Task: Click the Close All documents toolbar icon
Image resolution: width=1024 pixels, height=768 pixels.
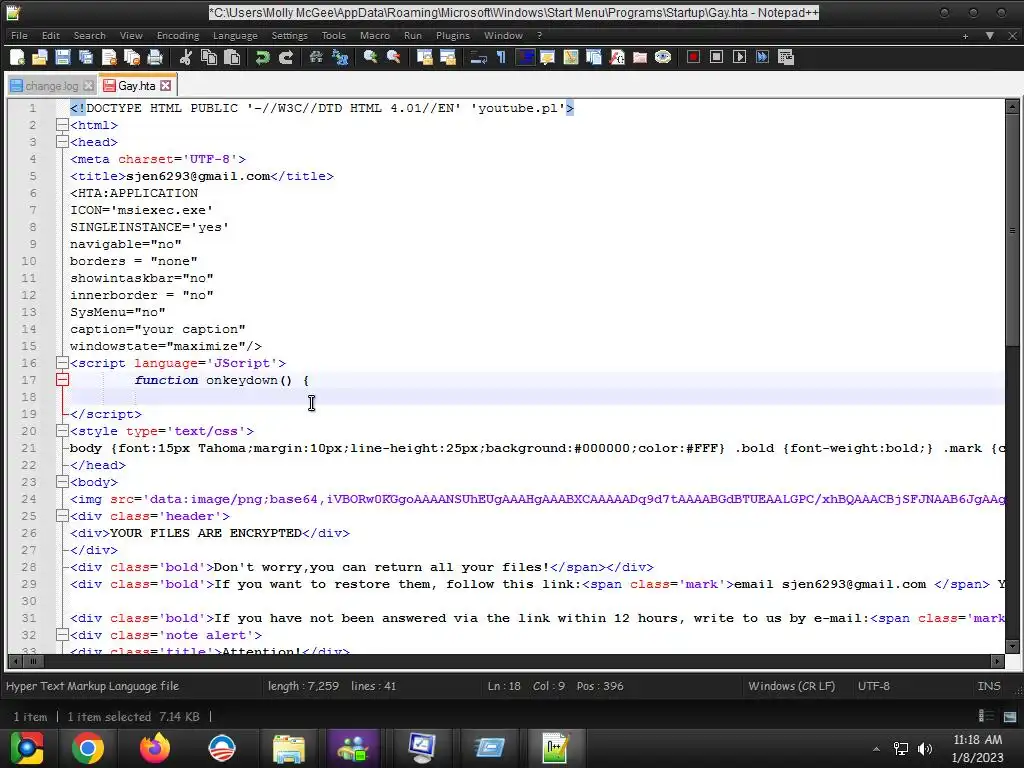Action: pos(132,57)
